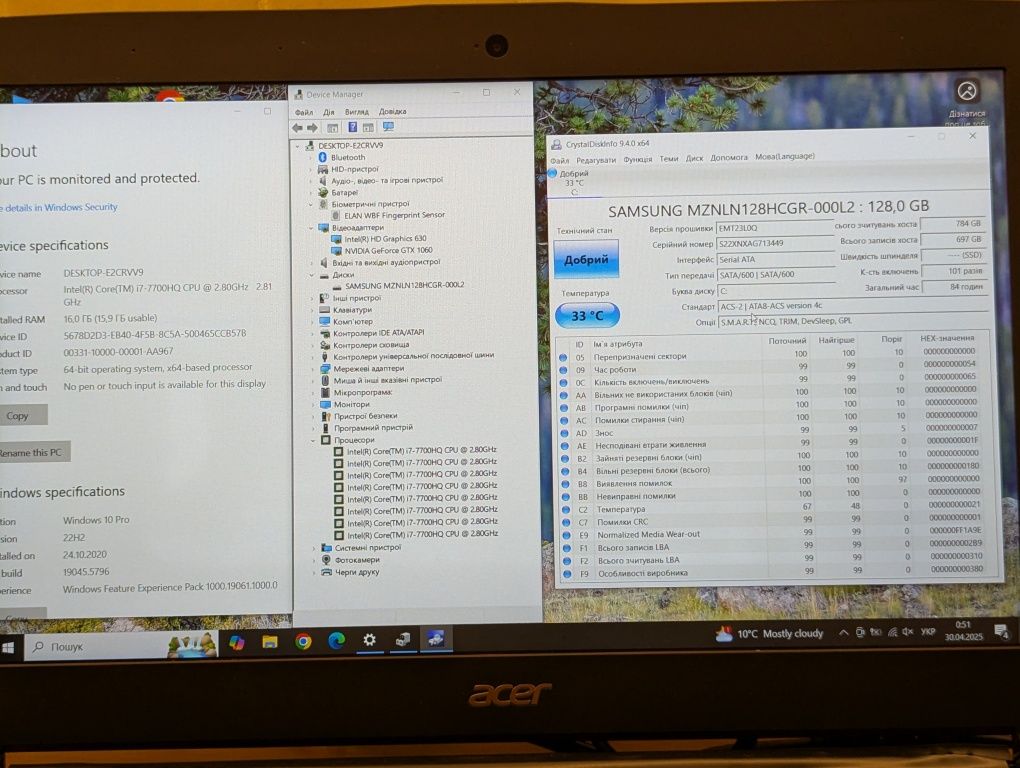Expand the Мережеві адаптери category

tap(313, 369)
